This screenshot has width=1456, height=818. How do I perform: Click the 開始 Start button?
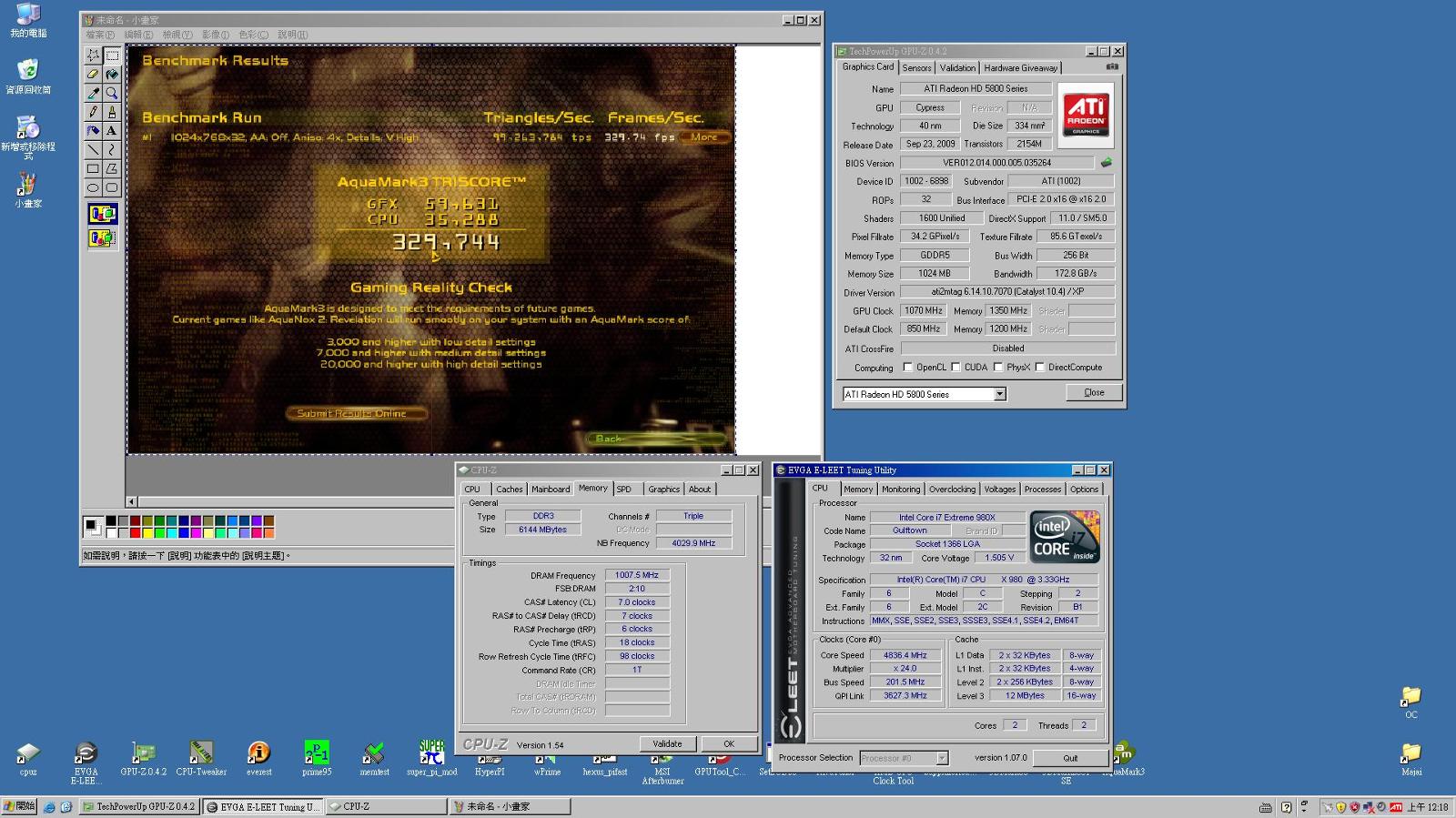19,806
